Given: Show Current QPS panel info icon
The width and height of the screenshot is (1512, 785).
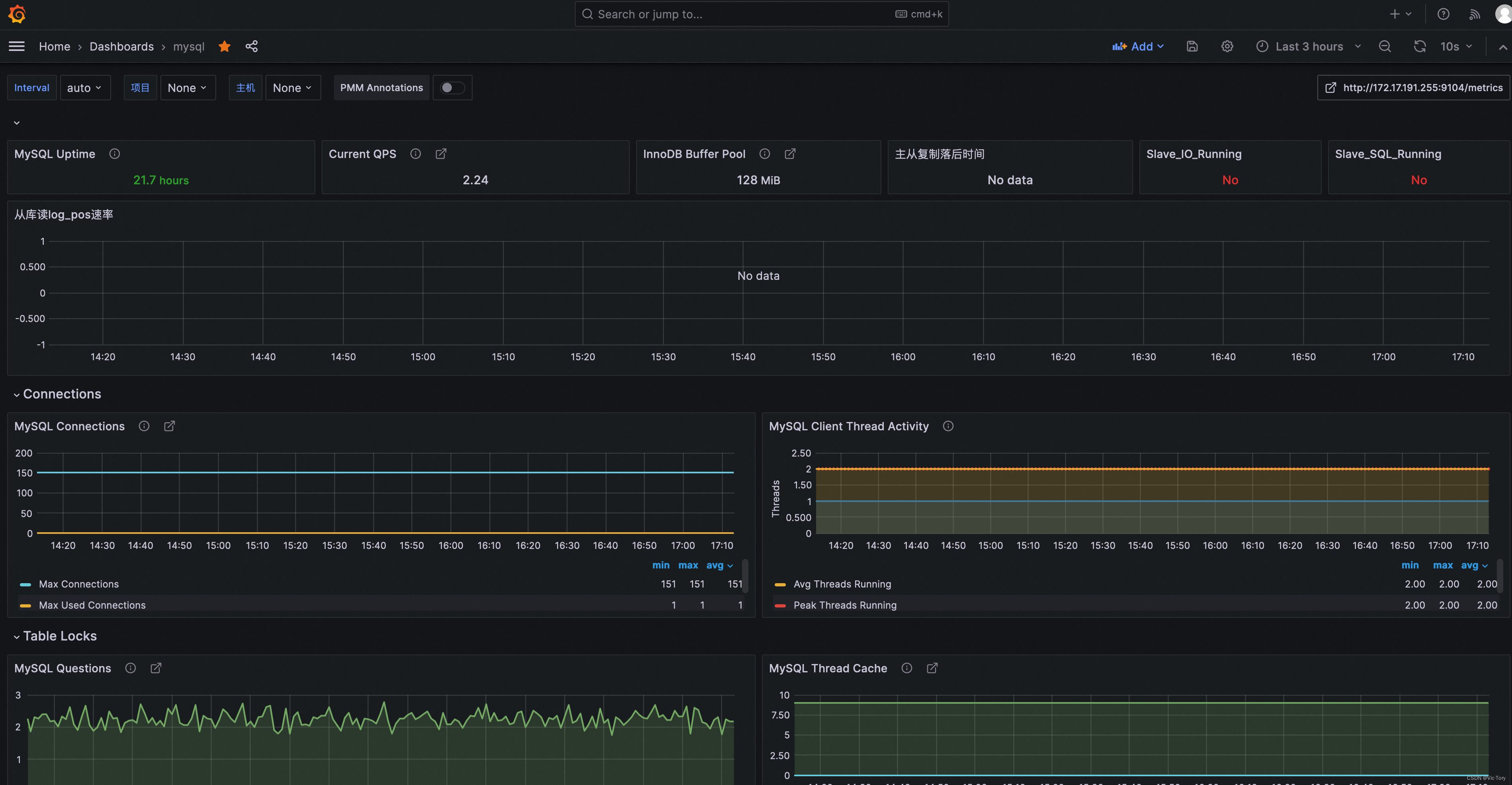Looking at the screenshot, I should (416, 154).
